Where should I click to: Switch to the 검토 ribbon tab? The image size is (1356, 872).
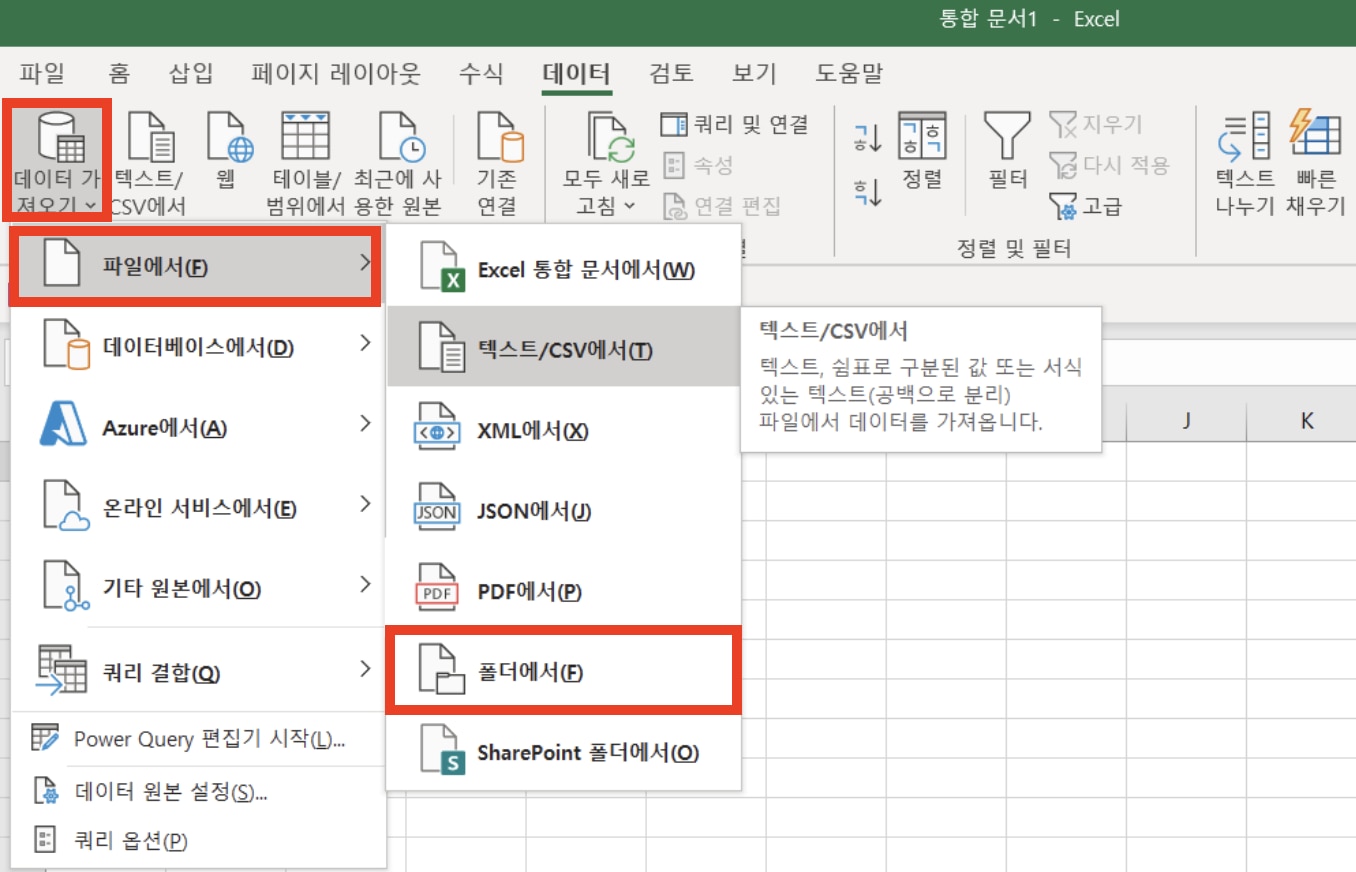(x=670, y=73)
